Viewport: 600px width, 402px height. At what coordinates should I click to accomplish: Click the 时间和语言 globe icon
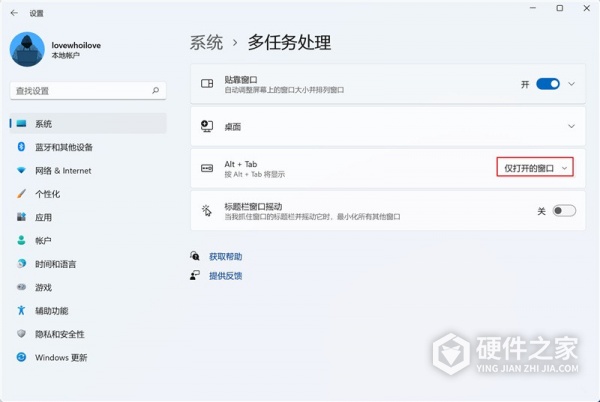pyautogui.click(x=21, y=264)
